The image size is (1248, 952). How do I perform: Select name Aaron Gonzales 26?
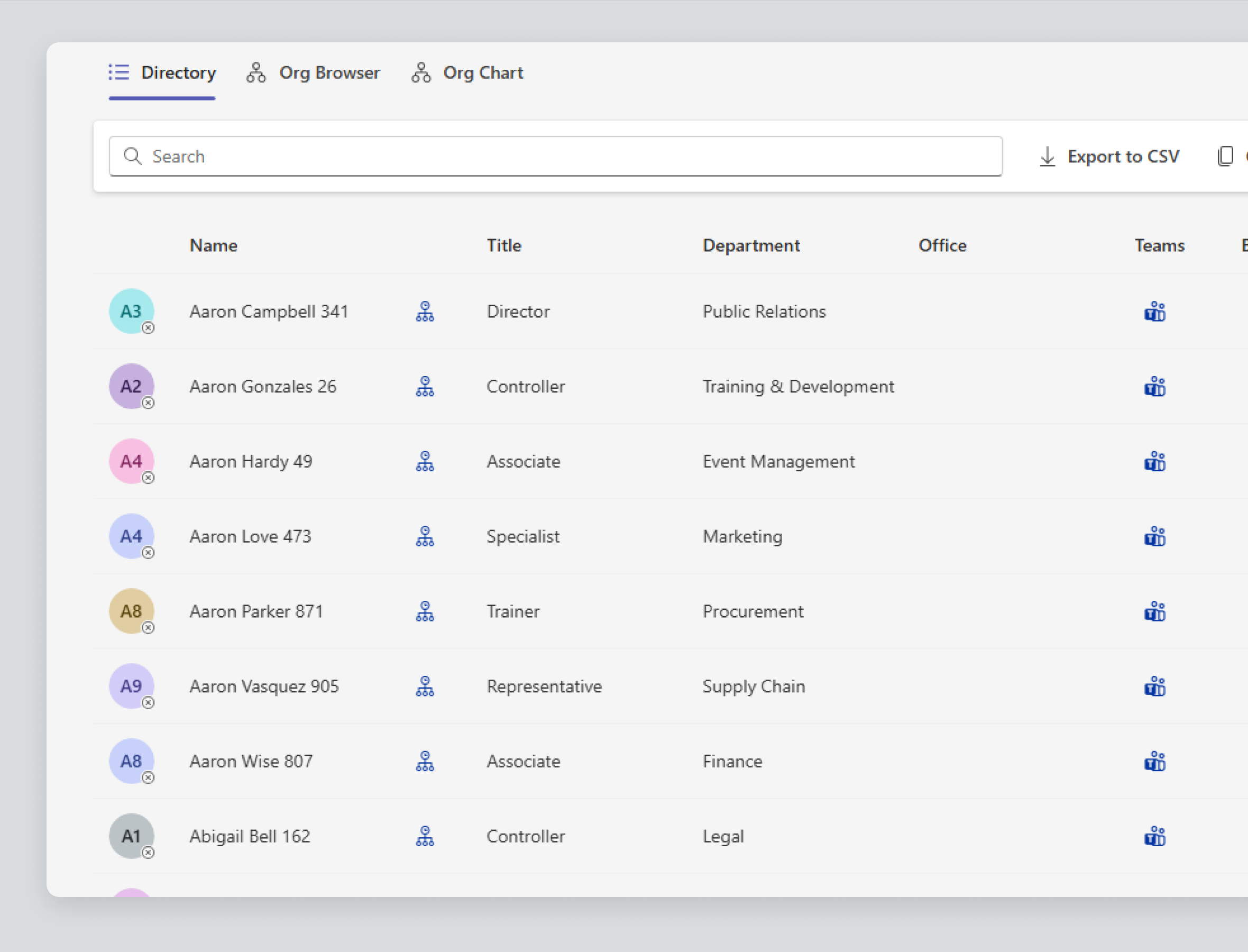(263, 387)
